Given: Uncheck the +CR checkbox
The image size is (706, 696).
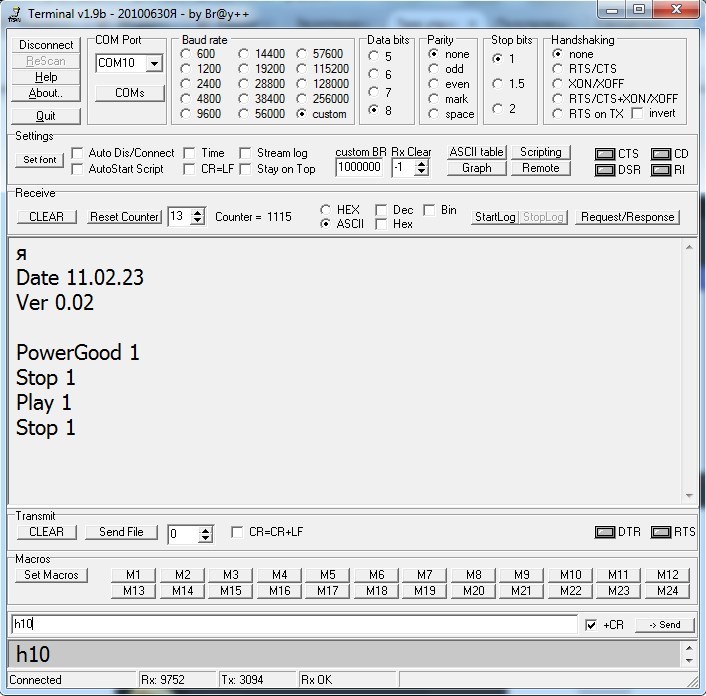Looking at the screenshot, I should 591,625.
